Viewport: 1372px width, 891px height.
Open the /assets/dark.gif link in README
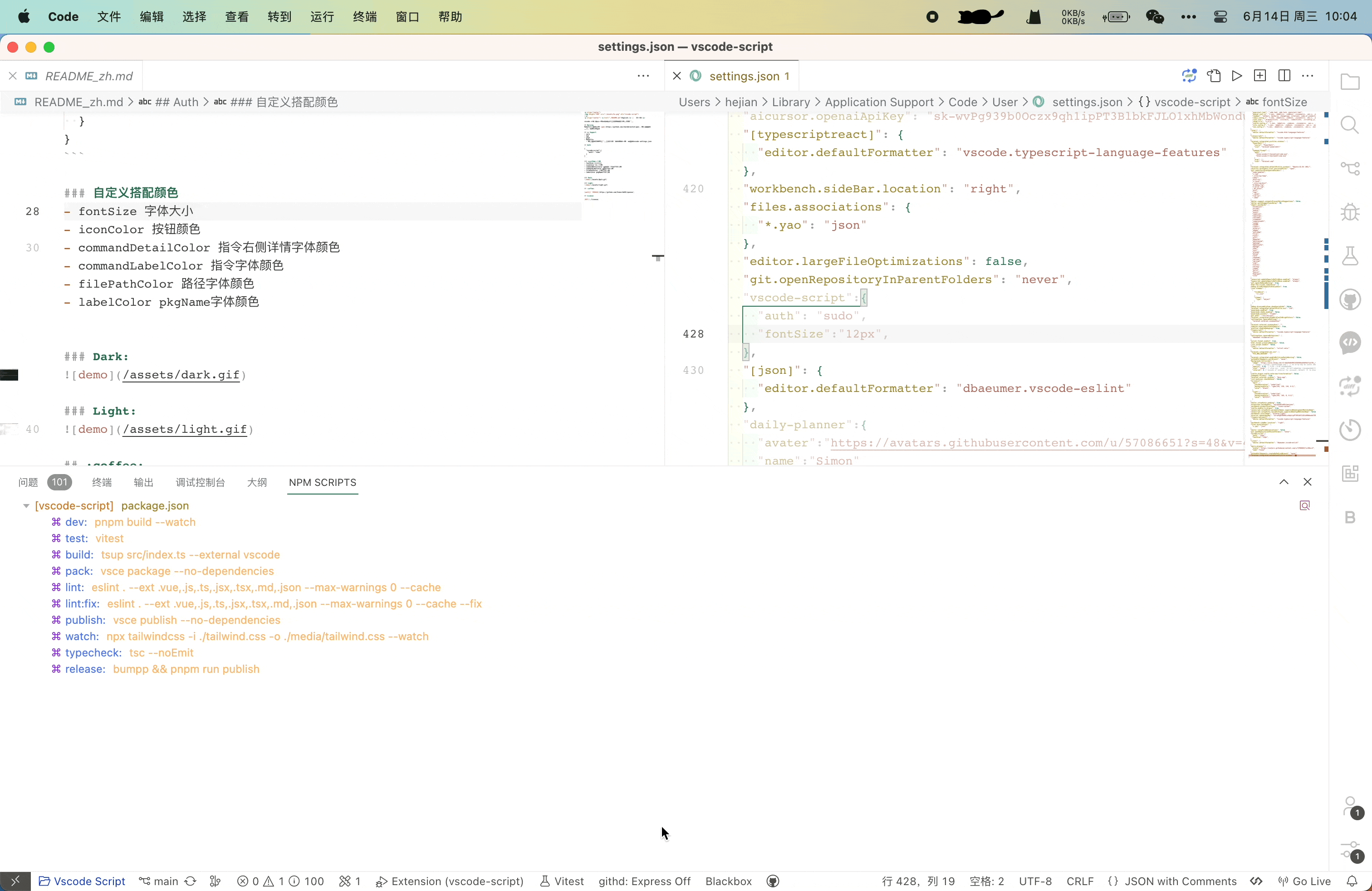click(181, 375)
